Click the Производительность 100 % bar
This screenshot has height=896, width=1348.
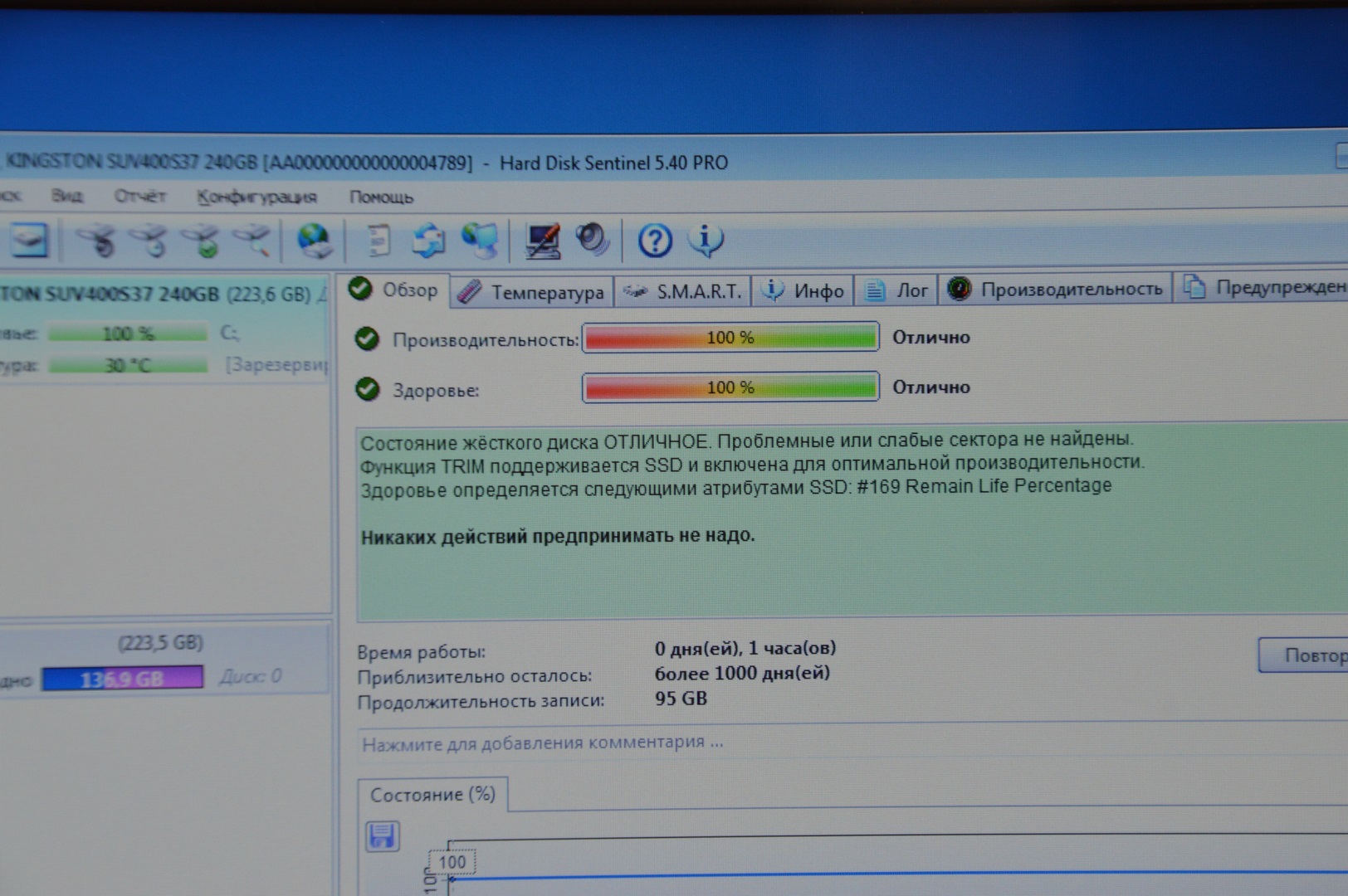coord(730,338)
